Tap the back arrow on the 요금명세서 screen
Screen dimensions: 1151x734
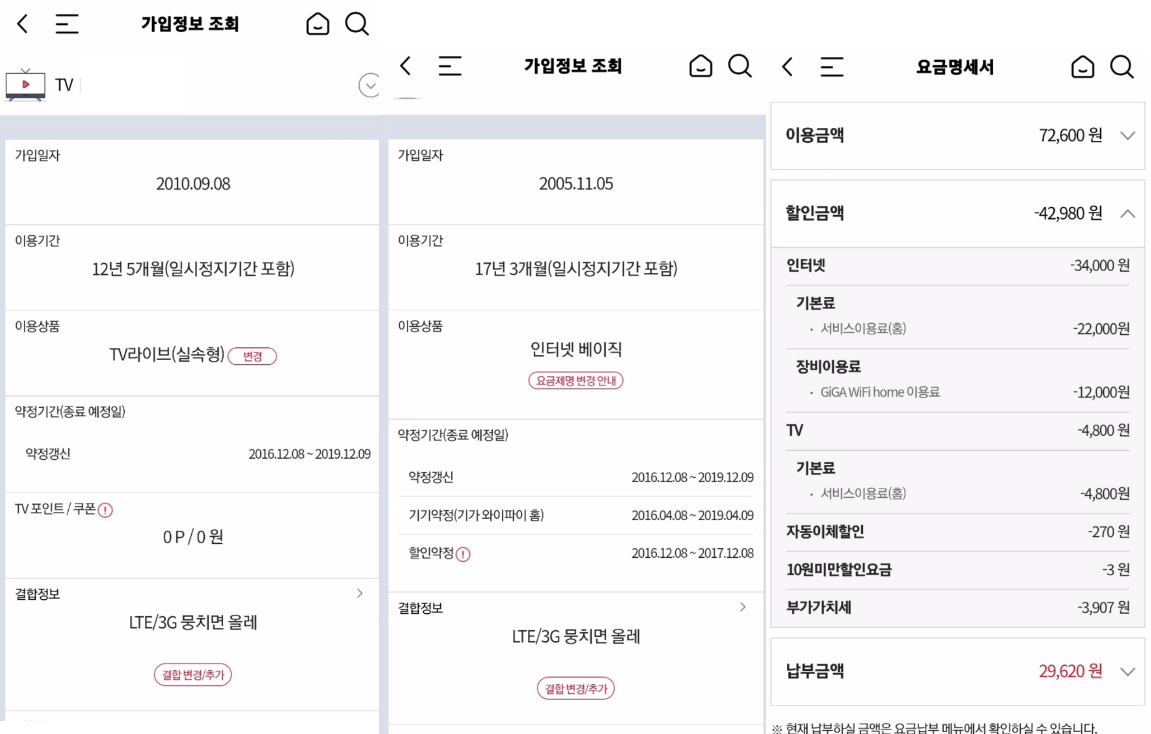[788, 67]
